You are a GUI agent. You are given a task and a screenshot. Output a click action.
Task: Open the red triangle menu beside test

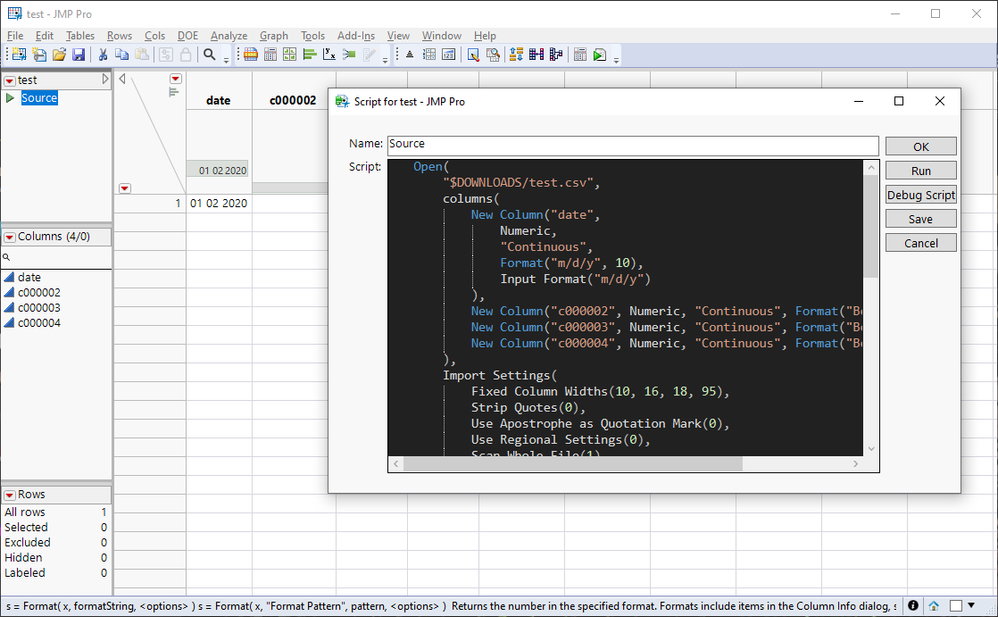(10, 80)
